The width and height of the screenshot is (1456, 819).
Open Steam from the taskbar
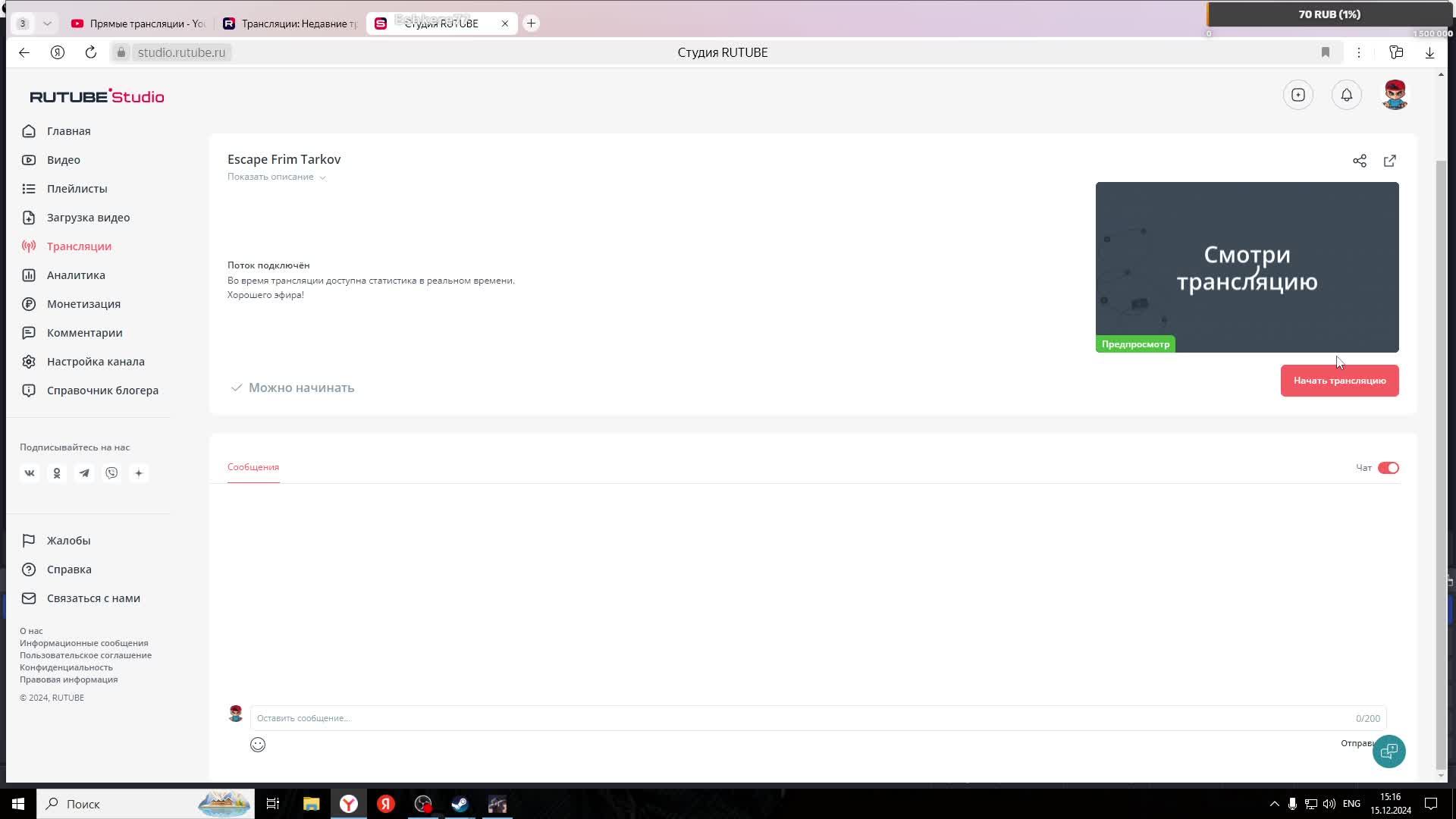click(x=460, y=804)
